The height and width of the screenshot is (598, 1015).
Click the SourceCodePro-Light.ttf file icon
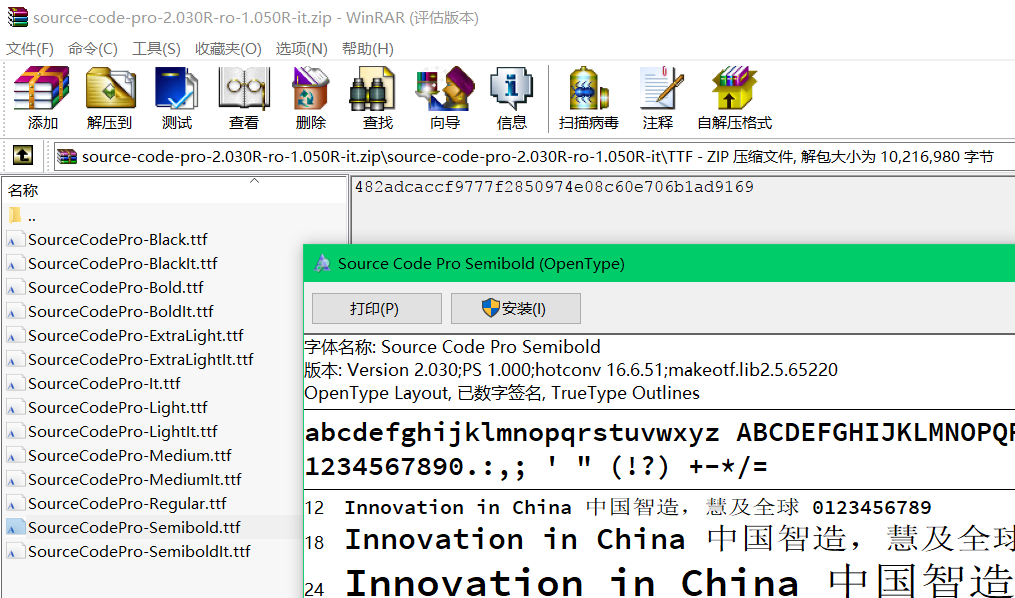pyautogui.click(x=15, y=408)
